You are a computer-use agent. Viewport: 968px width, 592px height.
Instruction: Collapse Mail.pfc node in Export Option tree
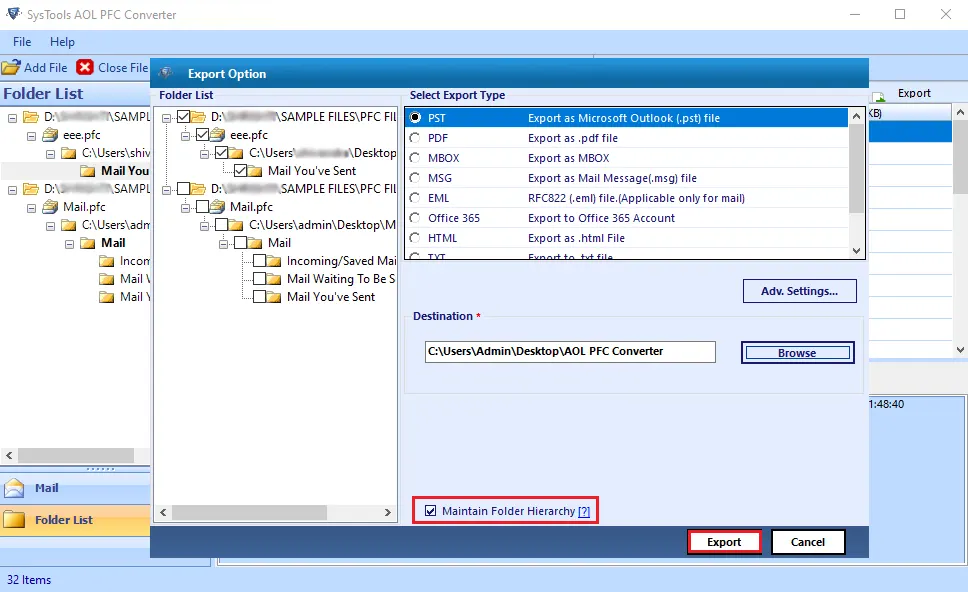(185, 208)
